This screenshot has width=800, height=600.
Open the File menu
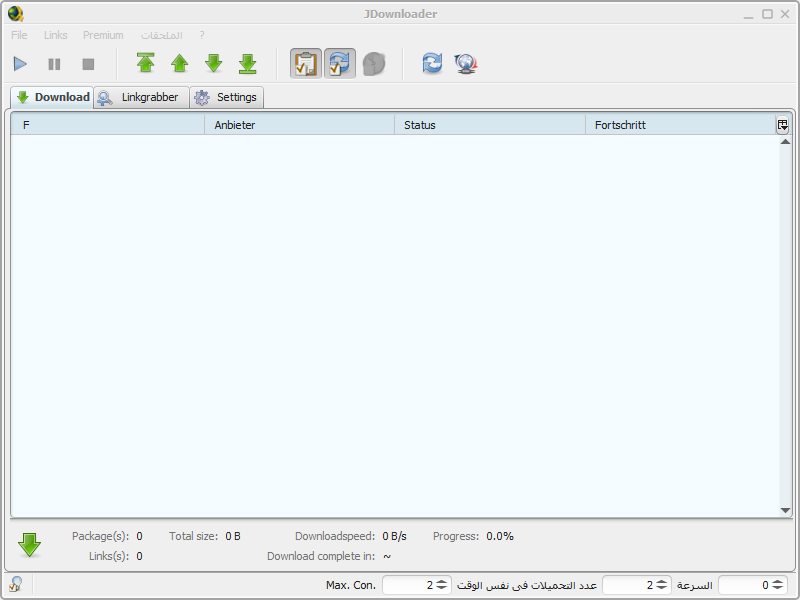pyautogui.click(x=19, y=35)
